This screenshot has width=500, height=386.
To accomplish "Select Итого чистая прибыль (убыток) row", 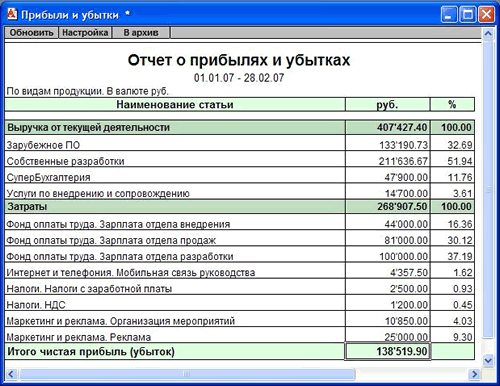I will pos(240,352).
